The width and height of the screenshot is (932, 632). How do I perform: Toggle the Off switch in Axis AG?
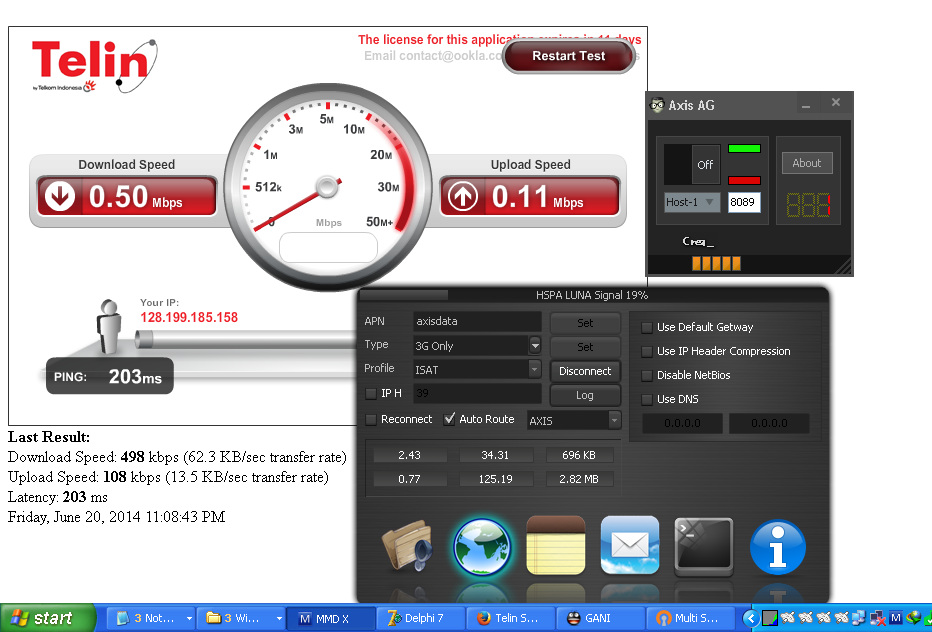[x=692, y=165]
